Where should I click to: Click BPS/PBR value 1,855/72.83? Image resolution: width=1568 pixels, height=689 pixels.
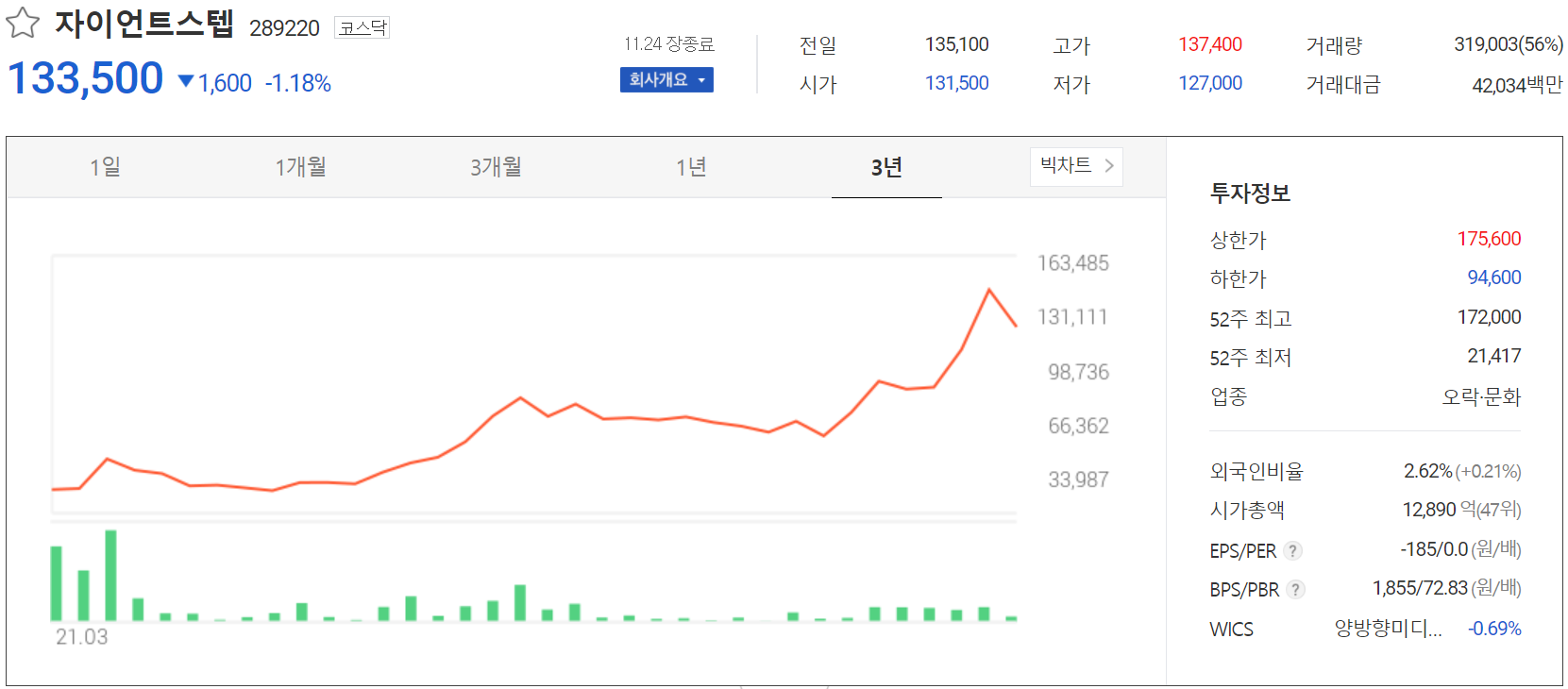(x=1420, y=588)
